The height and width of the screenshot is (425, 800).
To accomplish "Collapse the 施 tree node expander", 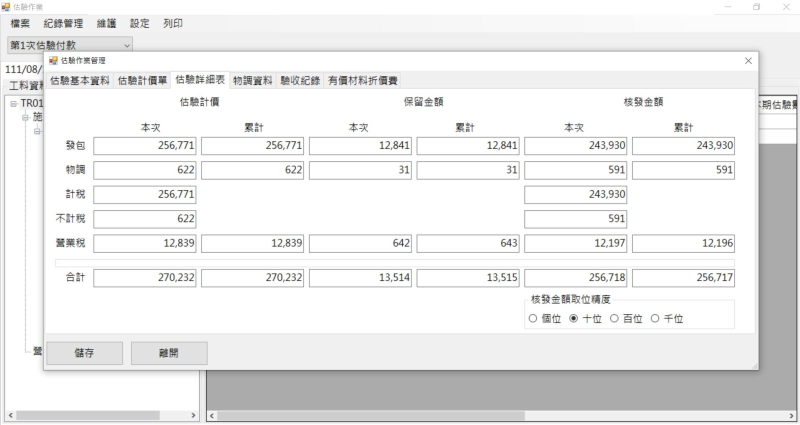I will coord(26,118).
